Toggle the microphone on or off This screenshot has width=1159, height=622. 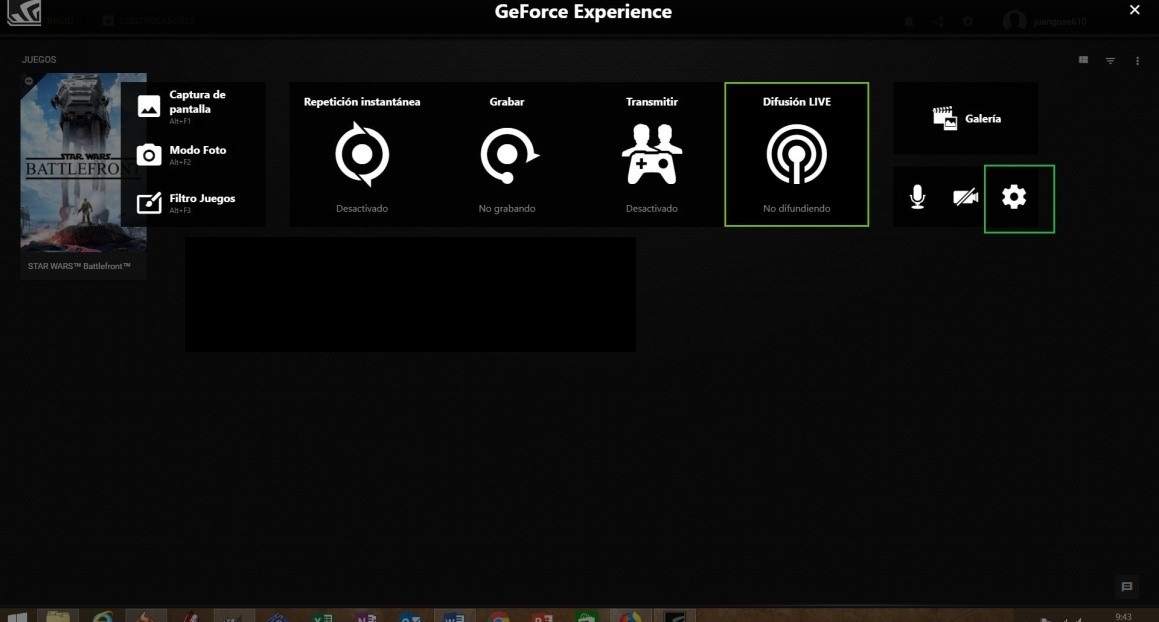point(917,197)
